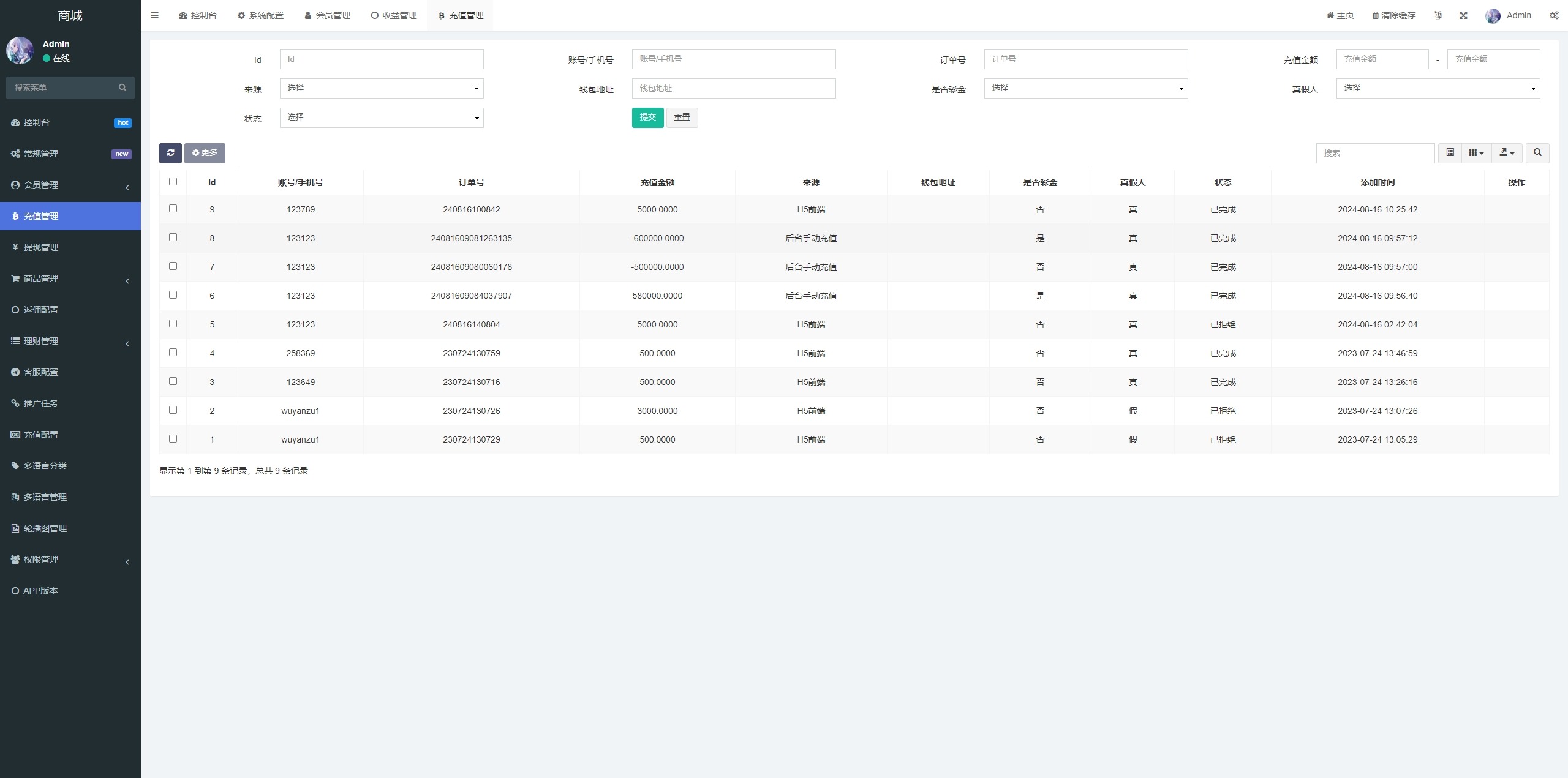Open 多语言分类 in the sidebar
Screen dimensions: 1568x778
pos(70,466)
